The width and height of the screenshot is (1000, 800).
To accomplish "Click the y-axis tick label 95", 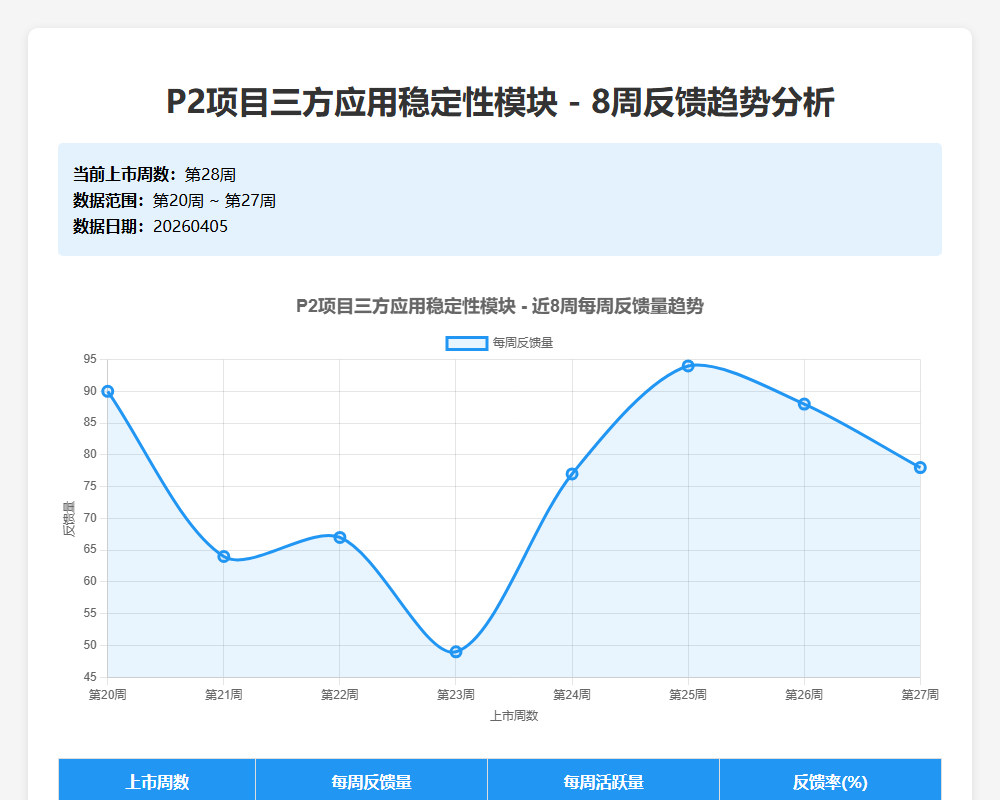I will click(x=90, y=359).
